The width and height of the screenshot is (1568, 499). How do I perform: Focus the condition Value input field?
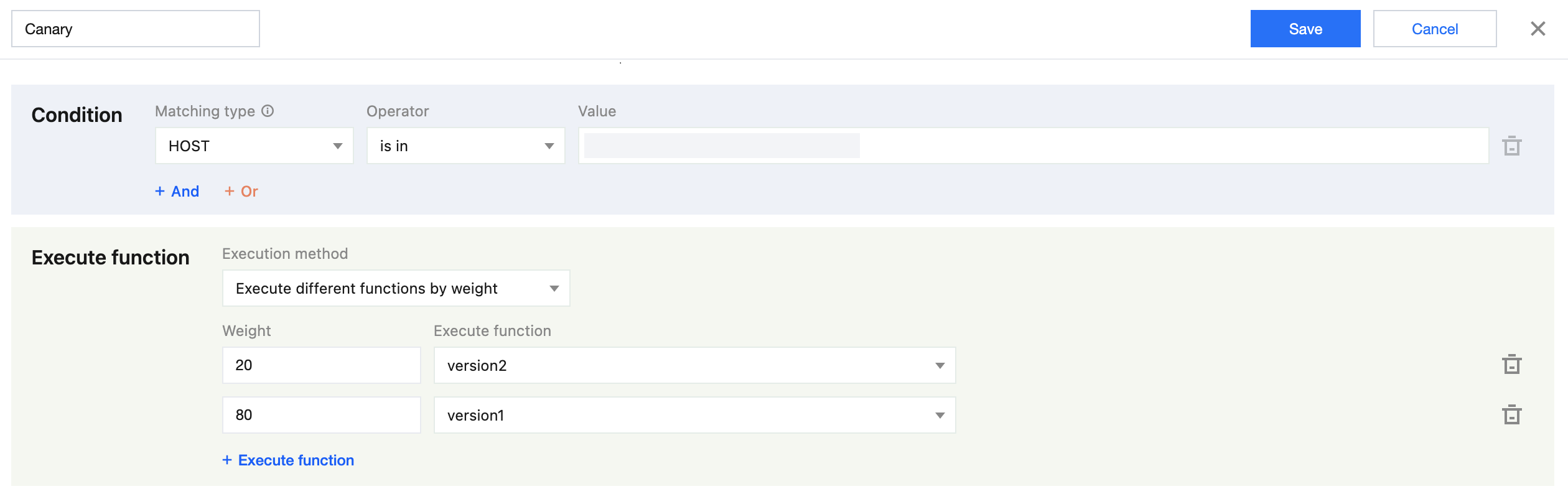(1033, 146)
